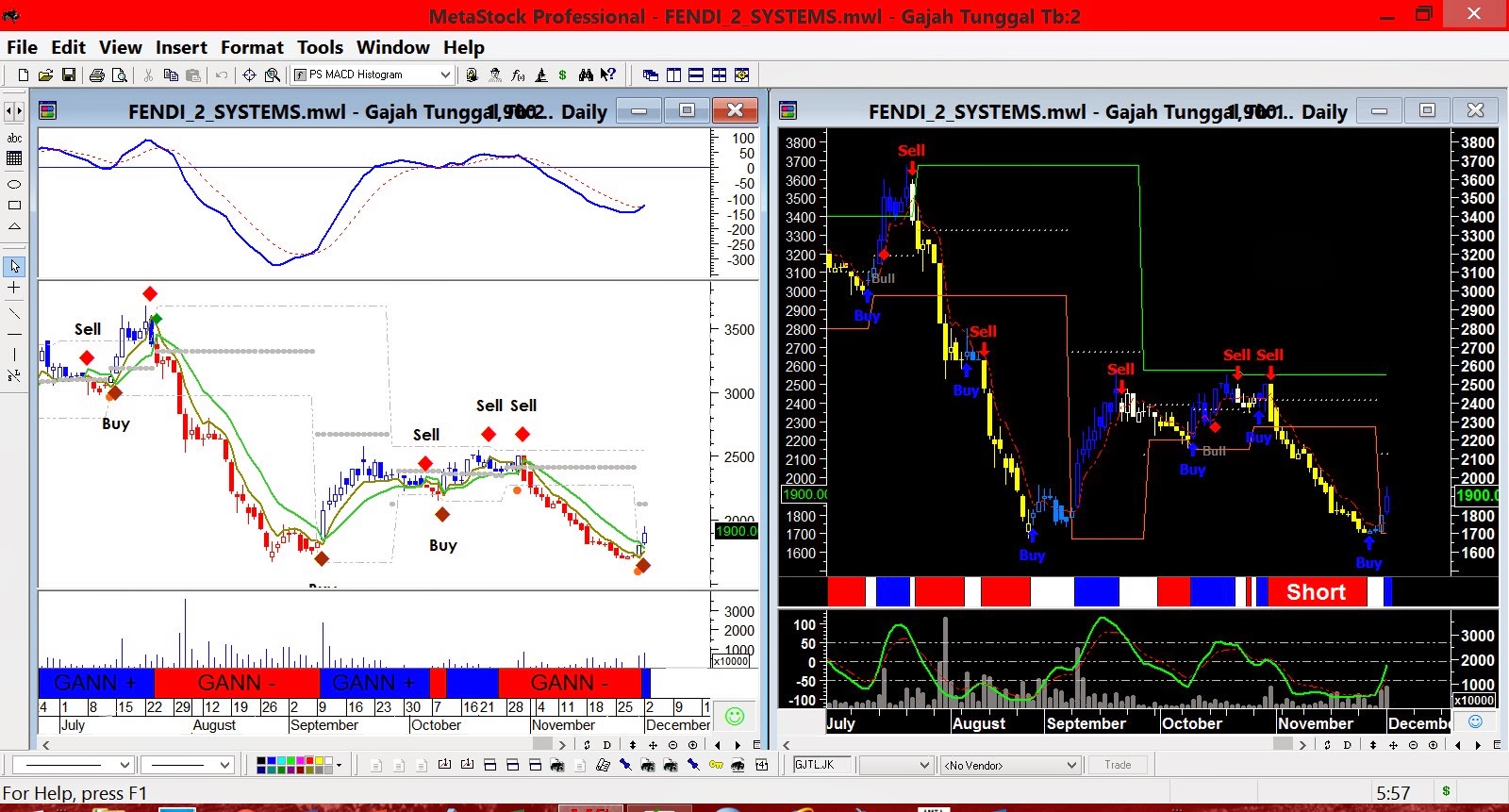Select the pointer arrow tool in sidebar

click(14, 266)
